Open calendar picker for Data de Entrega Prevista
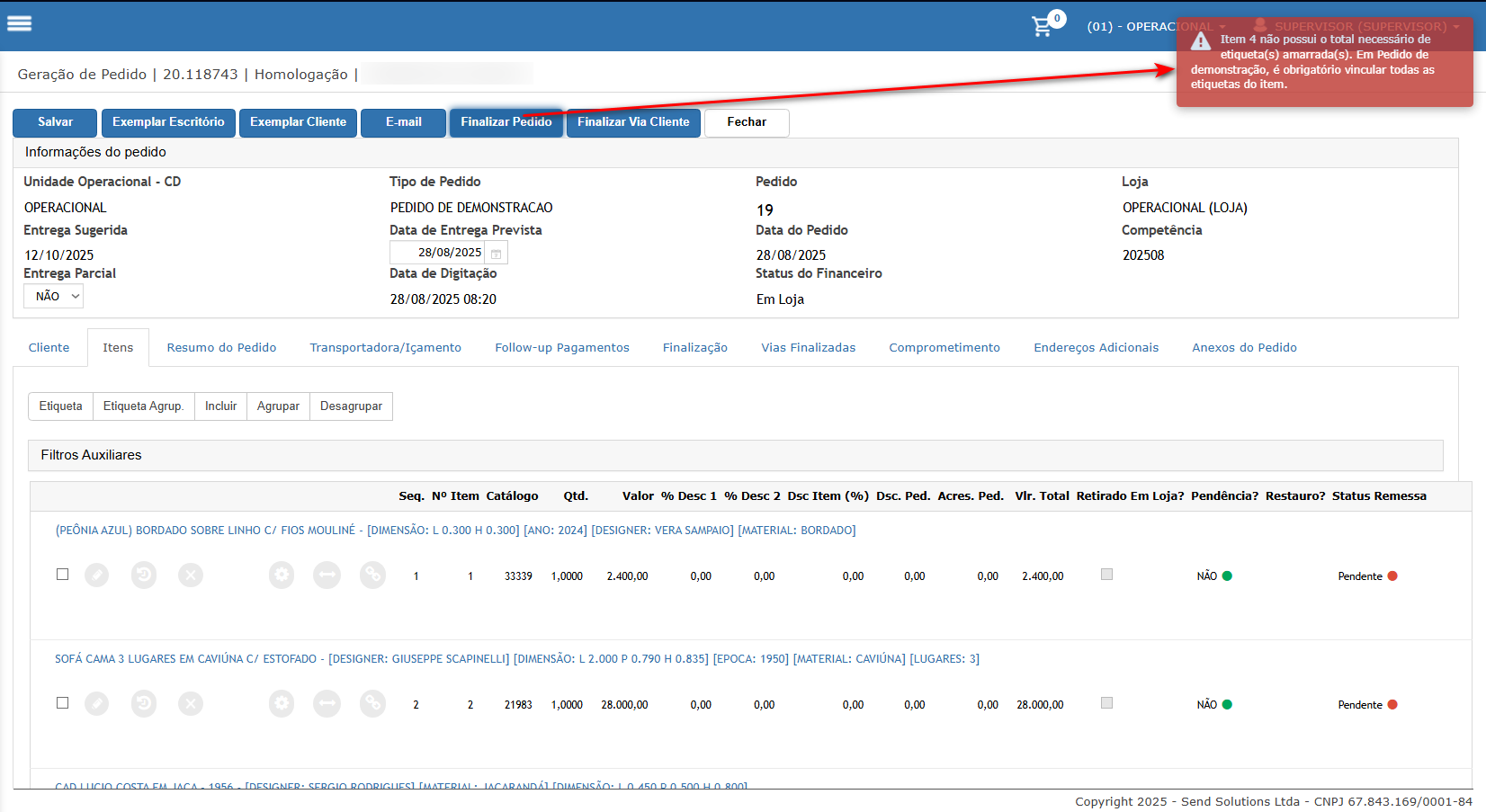This screenshot has height=812, width=1486. pos(496,254)
